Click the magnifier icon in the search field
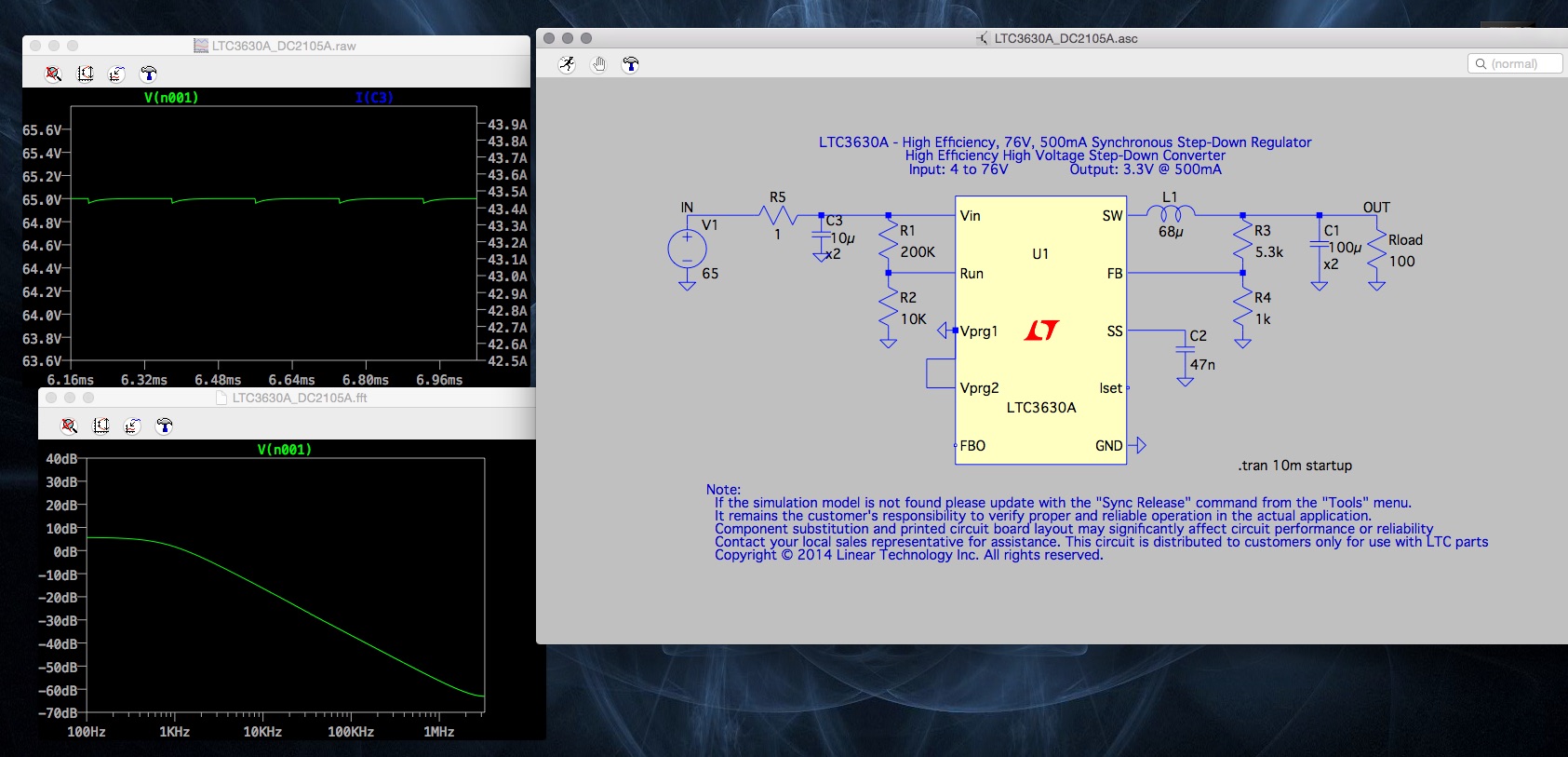The height and width of the screenshot is (757, 1568). (1481, 63)
